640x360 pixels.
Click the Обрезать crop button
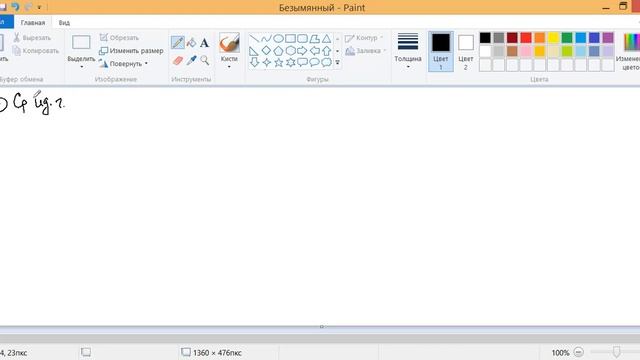119,38
